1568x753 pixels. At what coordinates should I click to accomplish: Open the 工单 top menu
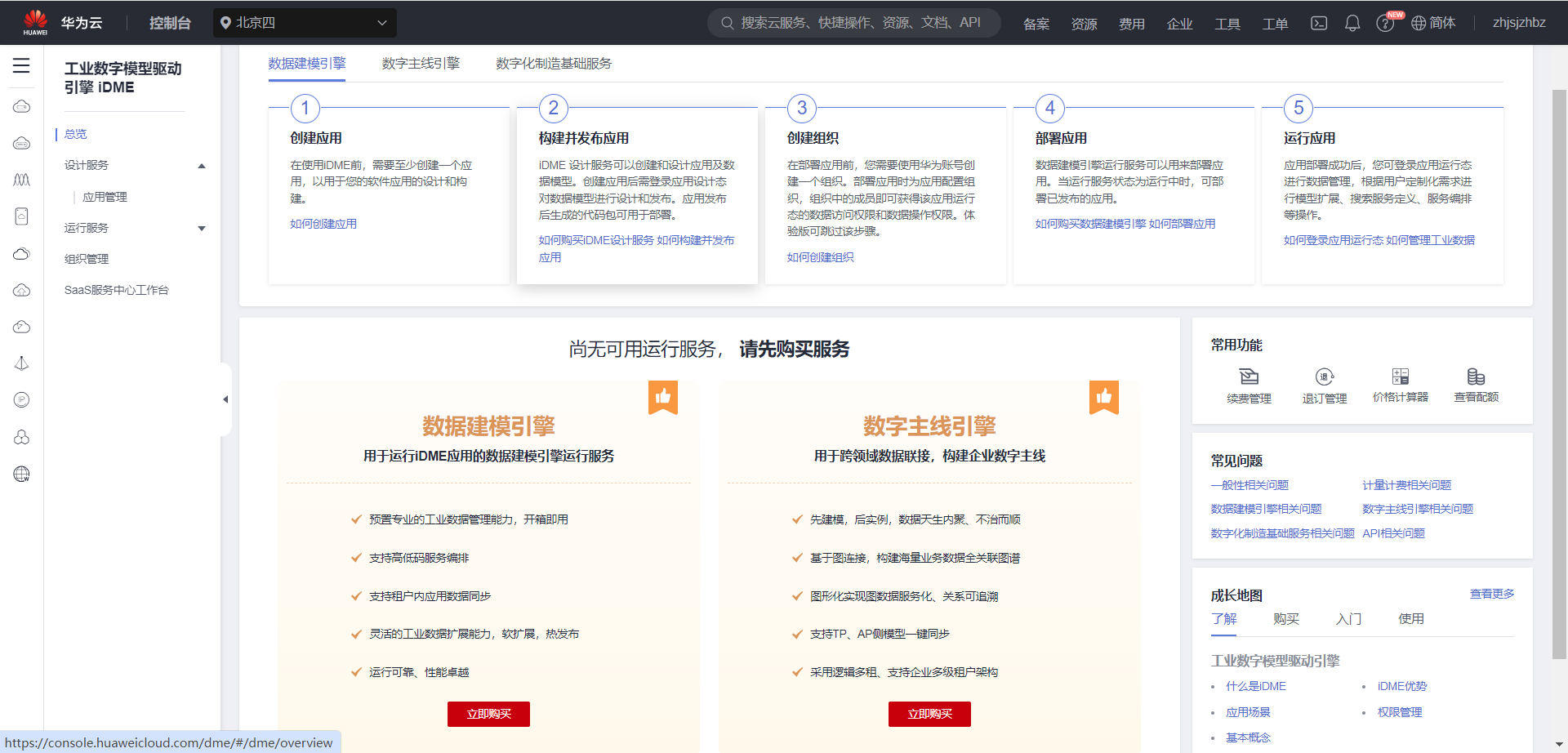[1275, 24]
